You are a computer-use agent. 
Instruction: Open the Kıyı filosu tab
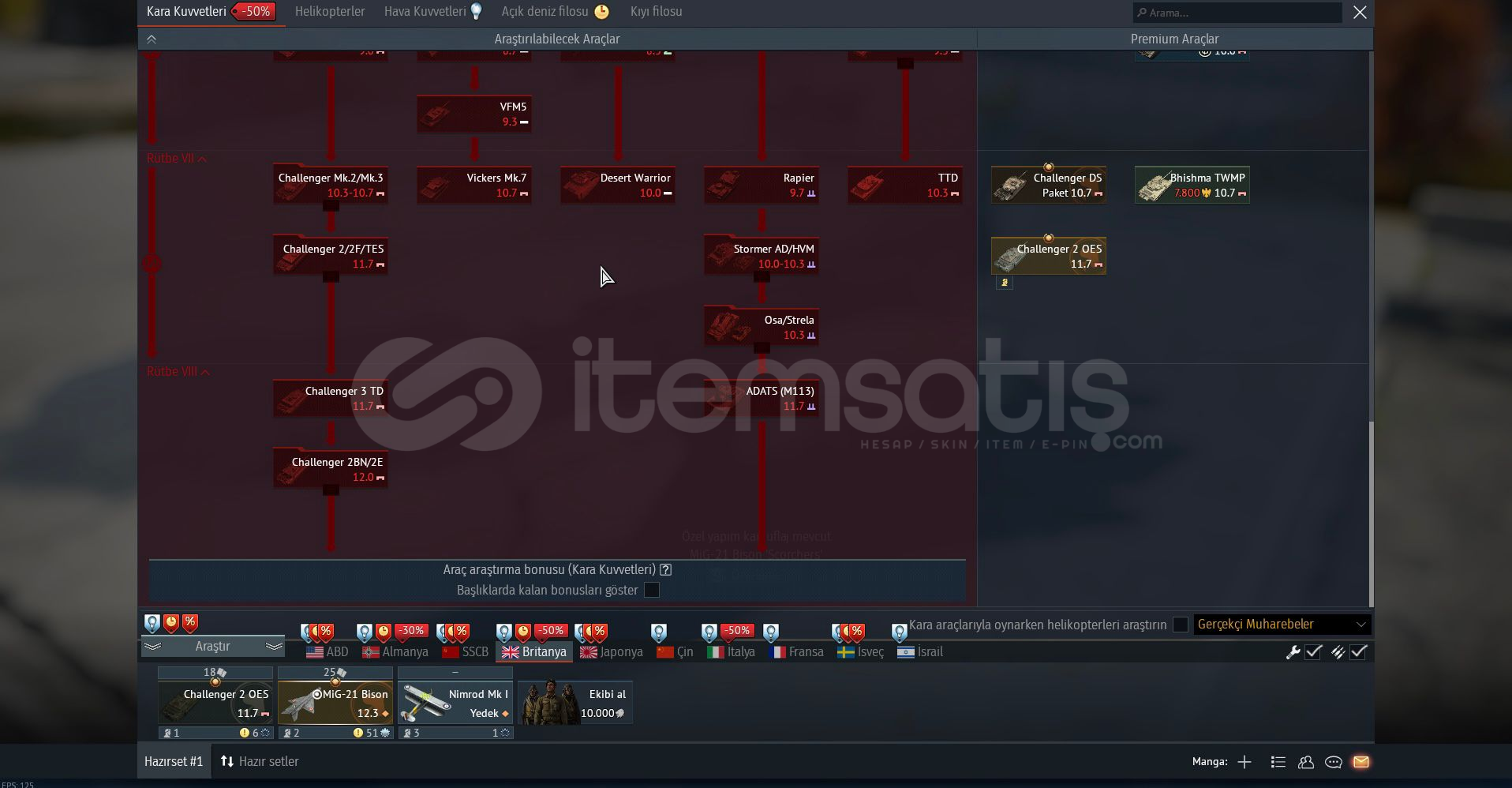pos(656,12)
